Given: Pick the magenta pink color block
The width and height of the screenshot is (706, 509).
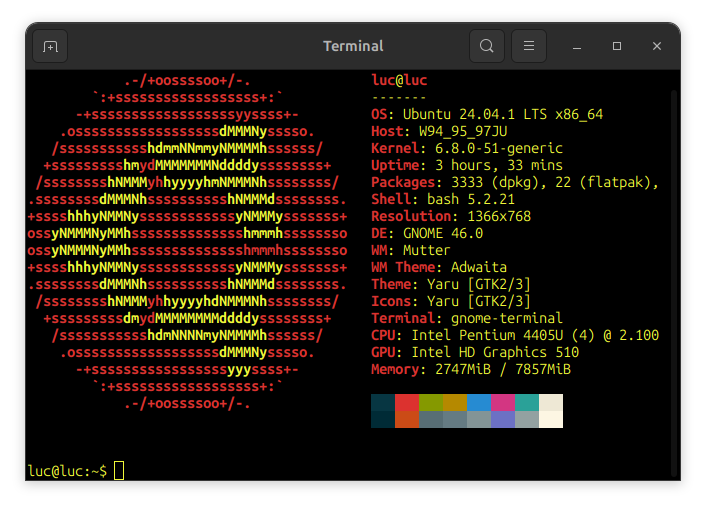Looking at the screenshot, I should pos(502,402).
